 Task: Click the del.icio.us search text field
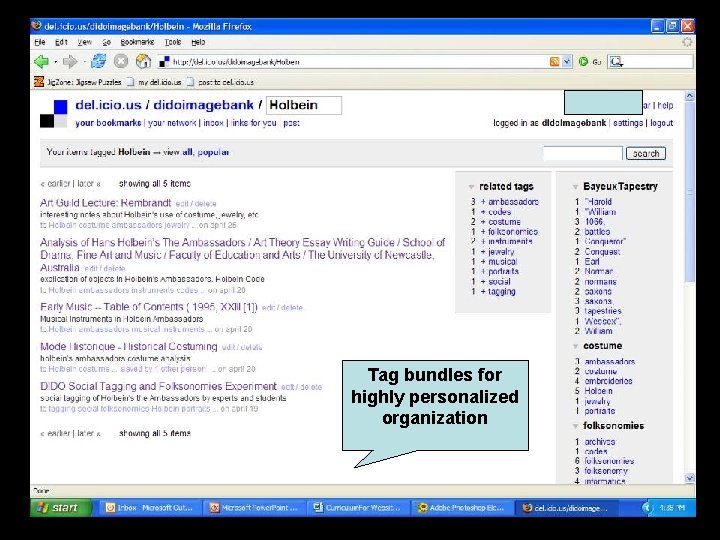(583, 153)
